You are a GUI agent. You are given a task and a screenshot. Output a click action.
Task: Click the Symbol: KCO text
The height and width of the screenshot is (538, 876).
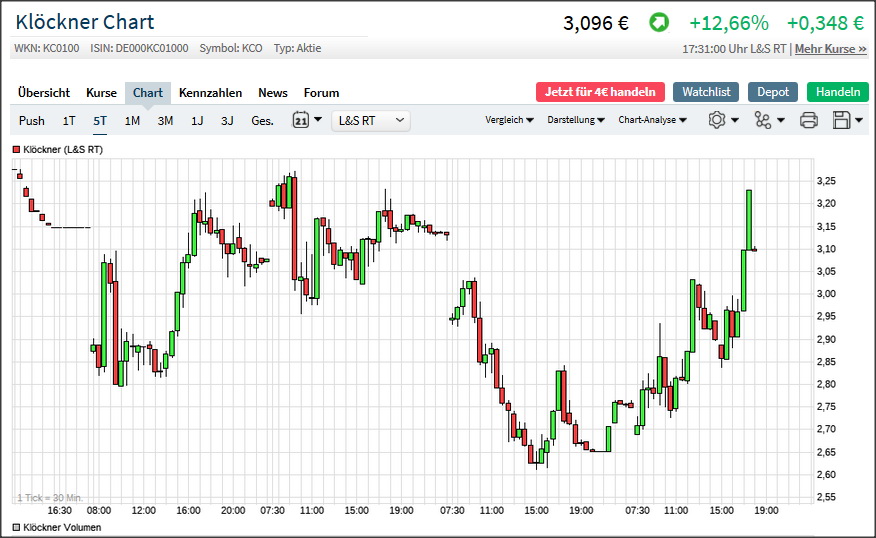coord(231,49)
